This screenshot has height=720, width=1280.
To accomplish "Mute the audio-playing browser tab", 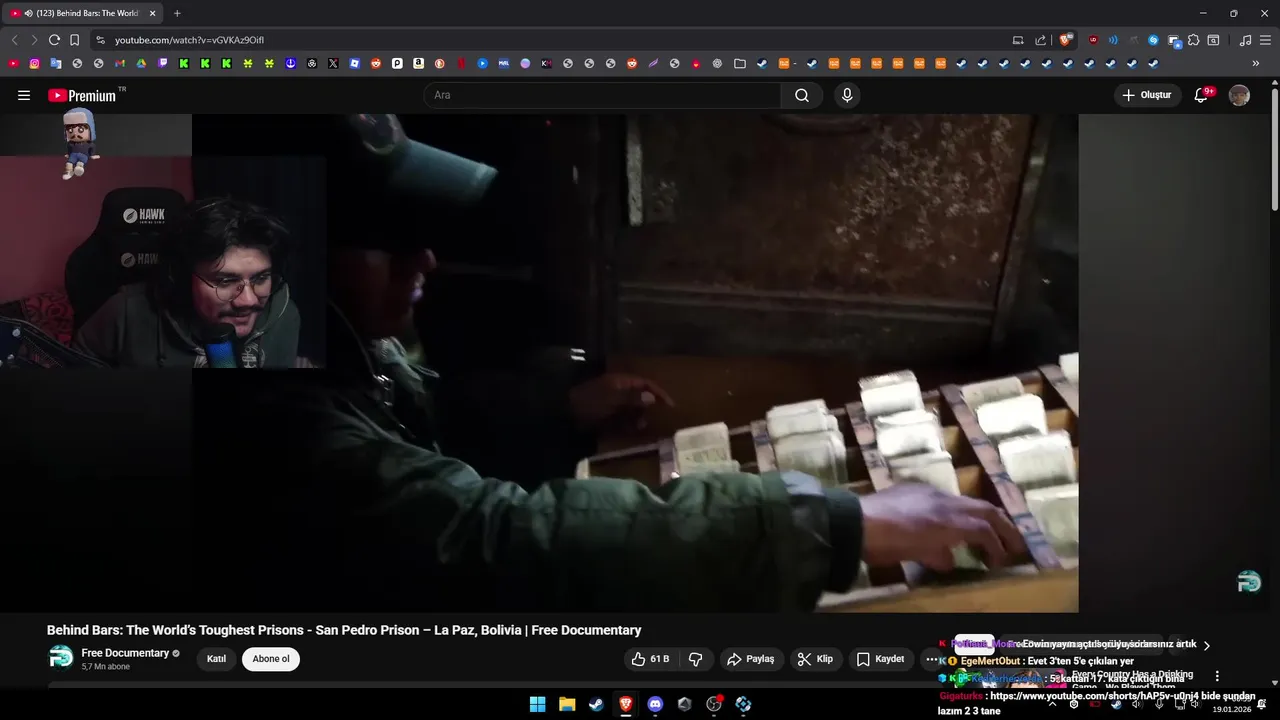I will coord(27,13).
